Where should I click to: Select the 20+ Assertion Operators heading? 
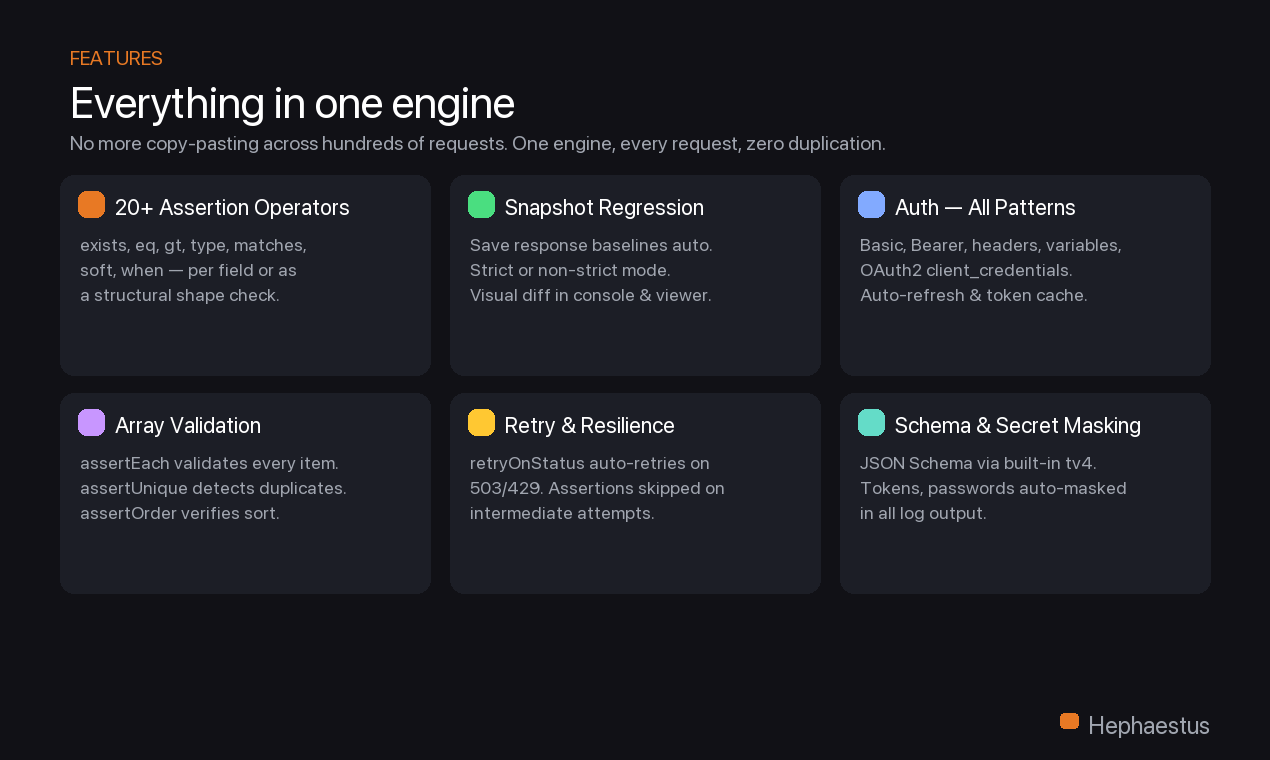click(232, 208)
